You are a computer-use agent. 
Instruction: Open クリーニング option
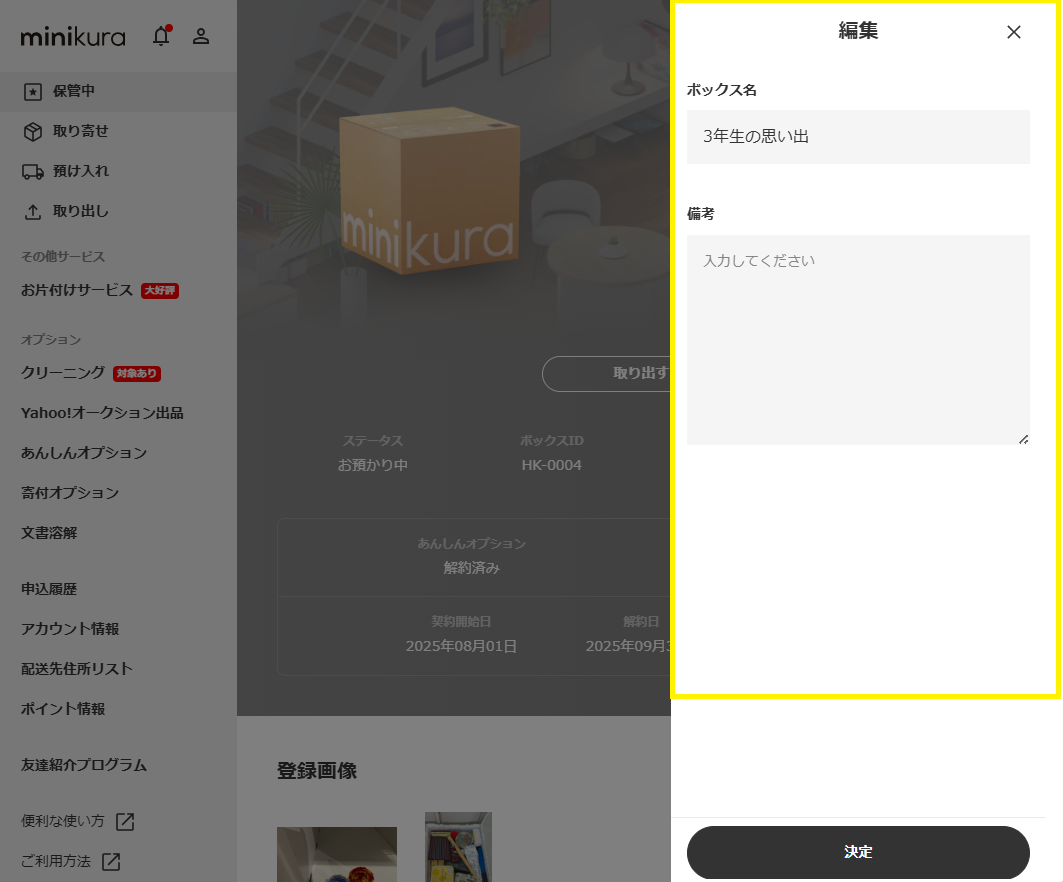tap(63, 373)
